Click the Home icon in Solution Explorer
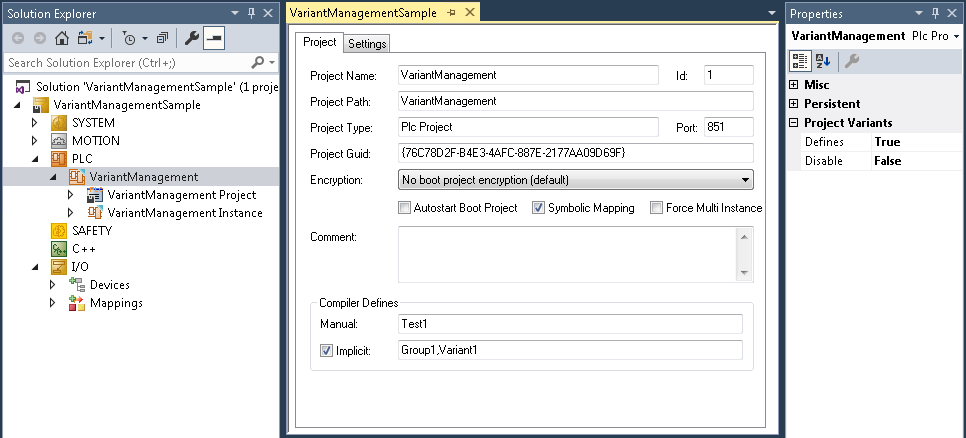966x438 pixels. click(62, 38)
